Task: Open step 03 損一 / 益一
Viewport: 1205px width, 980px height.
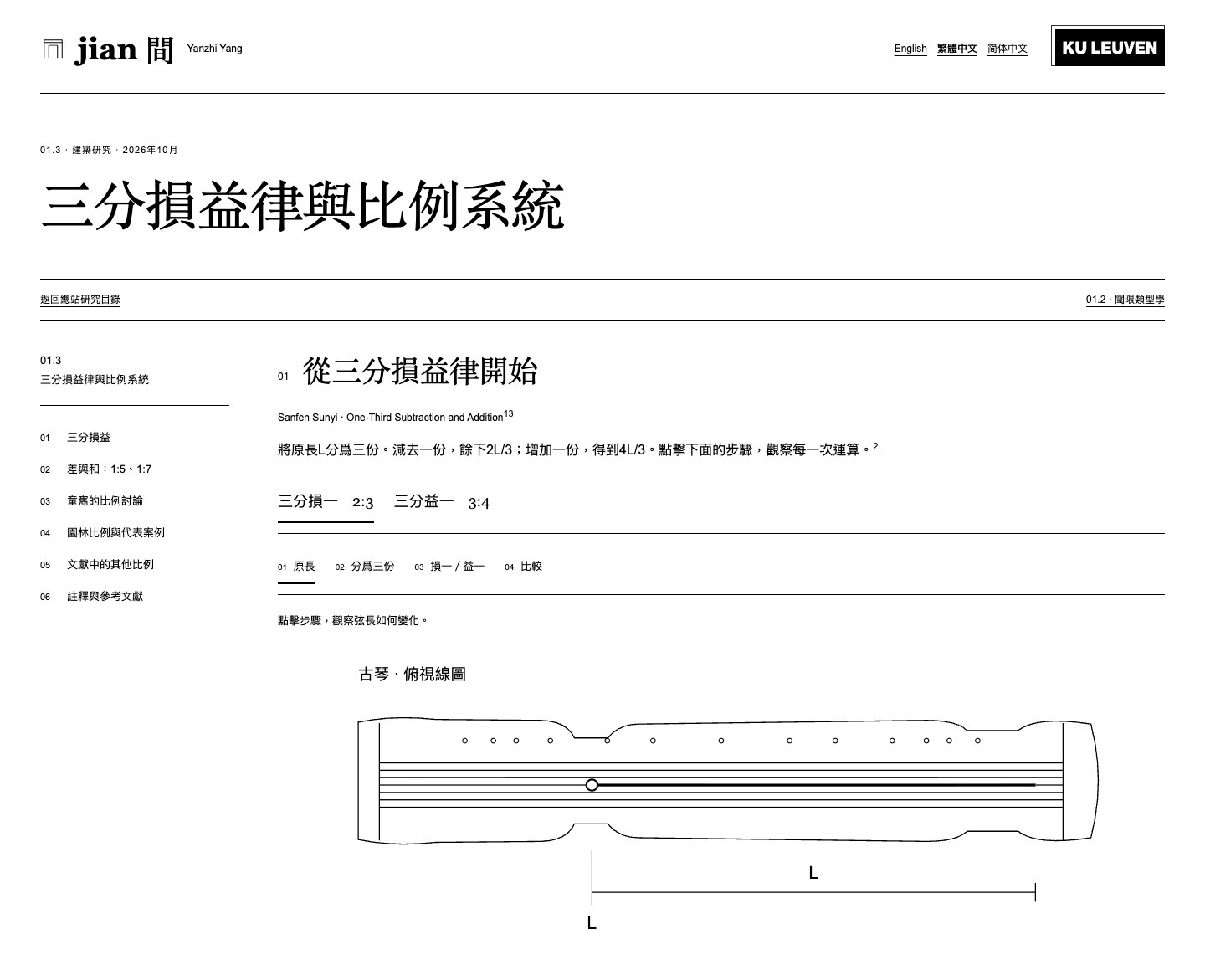Action: click(449, 567)
